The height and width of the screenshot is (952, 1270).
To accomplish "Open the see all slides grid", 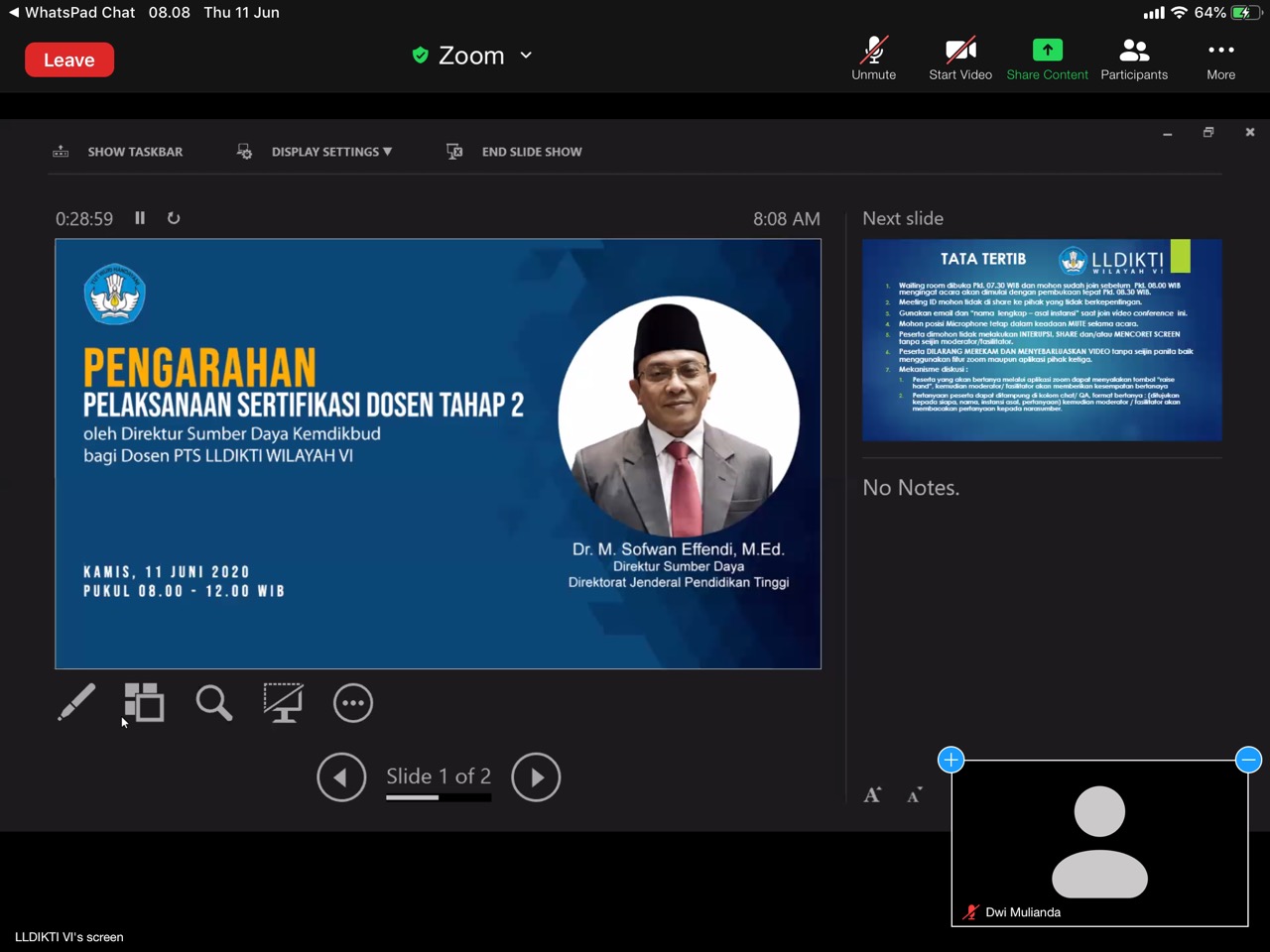I will pos(144,703).
